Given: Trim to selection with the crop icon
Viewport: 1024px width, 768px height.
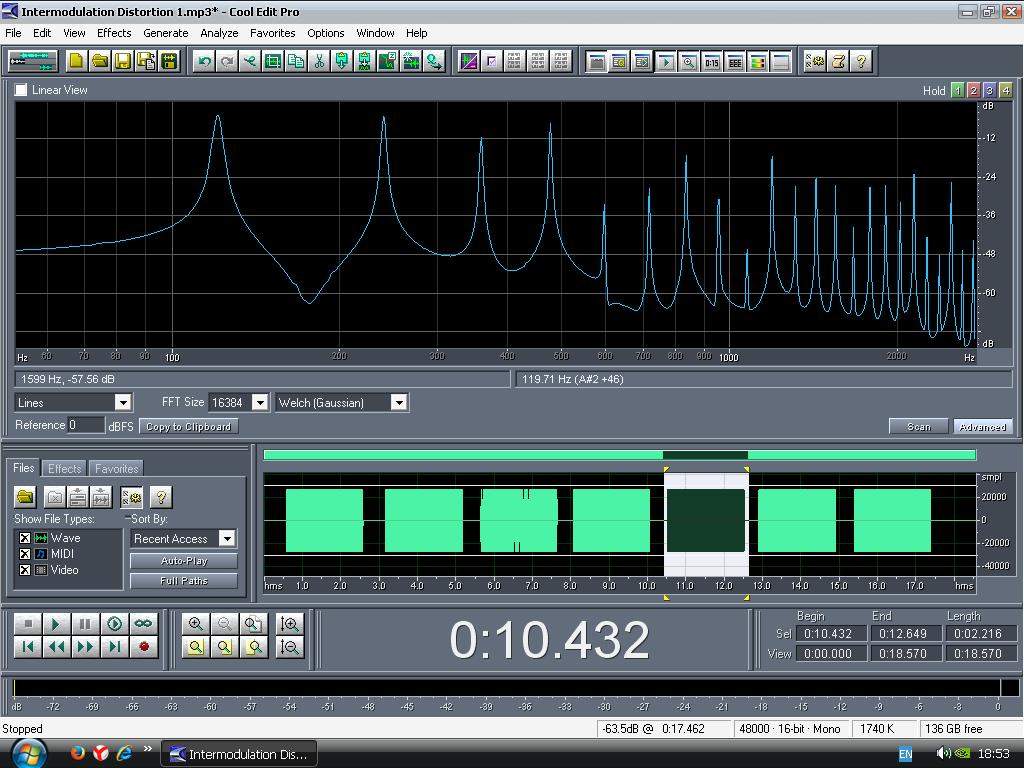Looking at the screenshot, I should point(273,61).
